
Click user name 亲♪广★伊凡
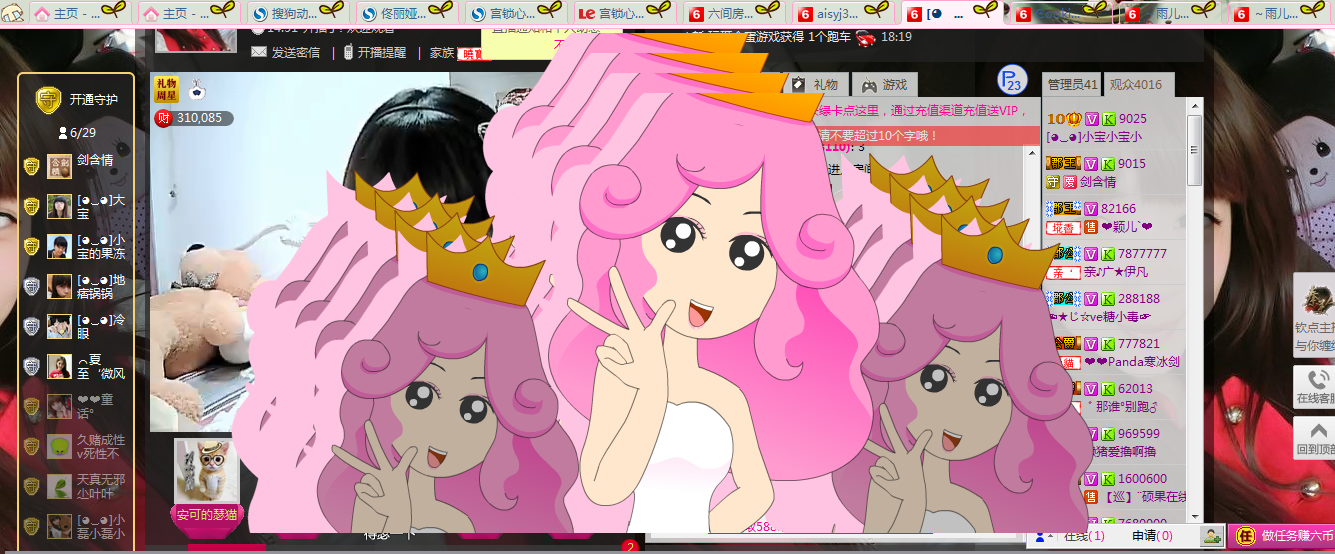coord(1116,272)
